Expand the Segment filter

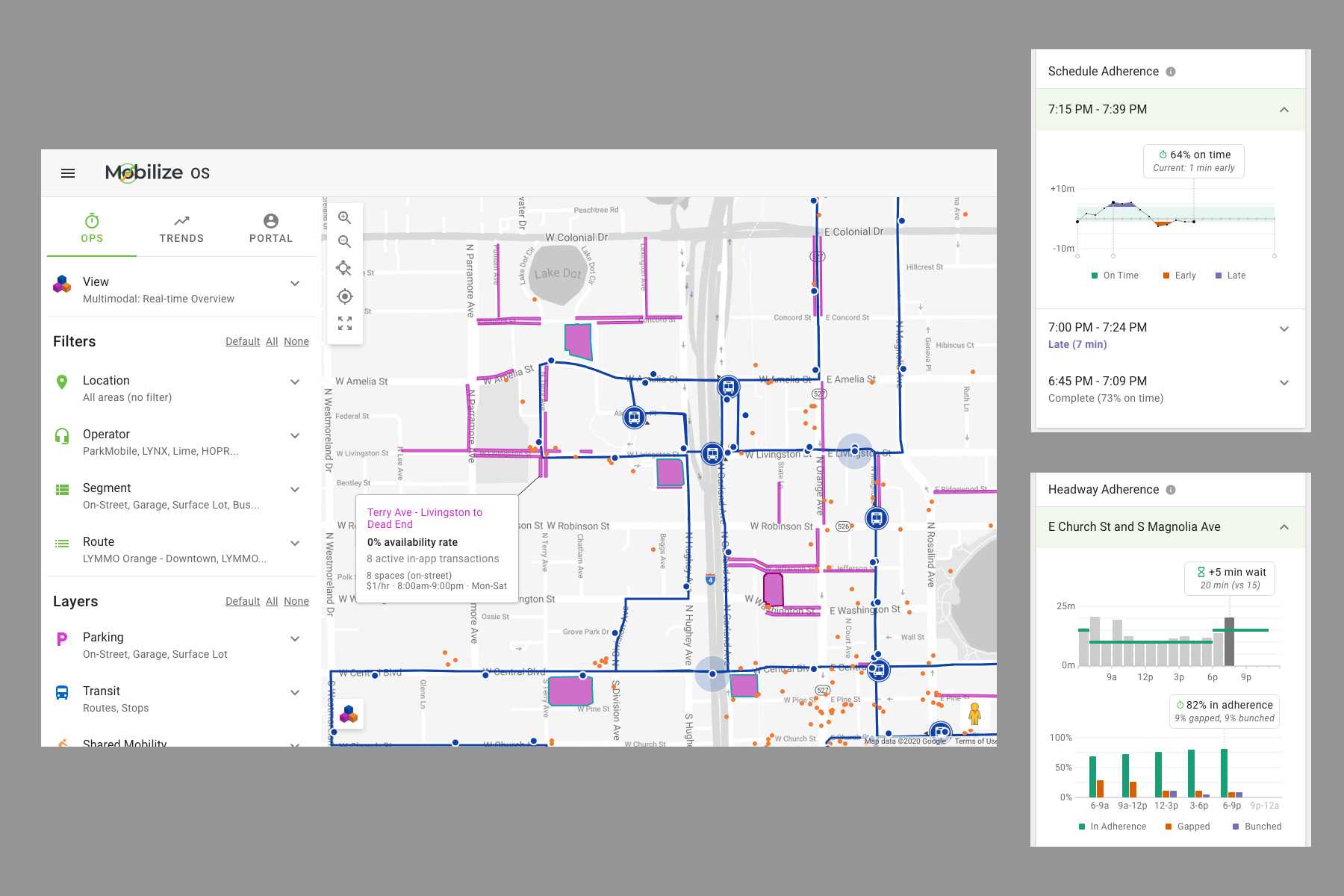click(x=295, y=490)
